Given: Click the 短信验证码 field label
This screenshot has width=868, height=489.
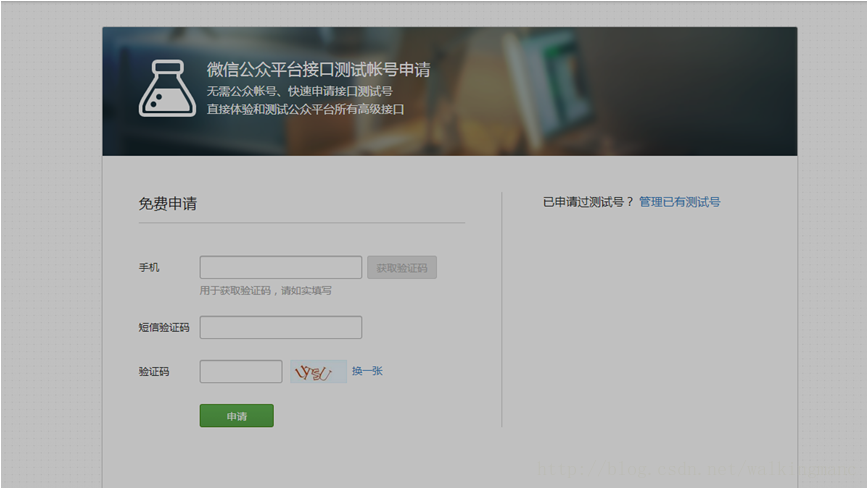Looking at the screenshot, I should point(164,327).
